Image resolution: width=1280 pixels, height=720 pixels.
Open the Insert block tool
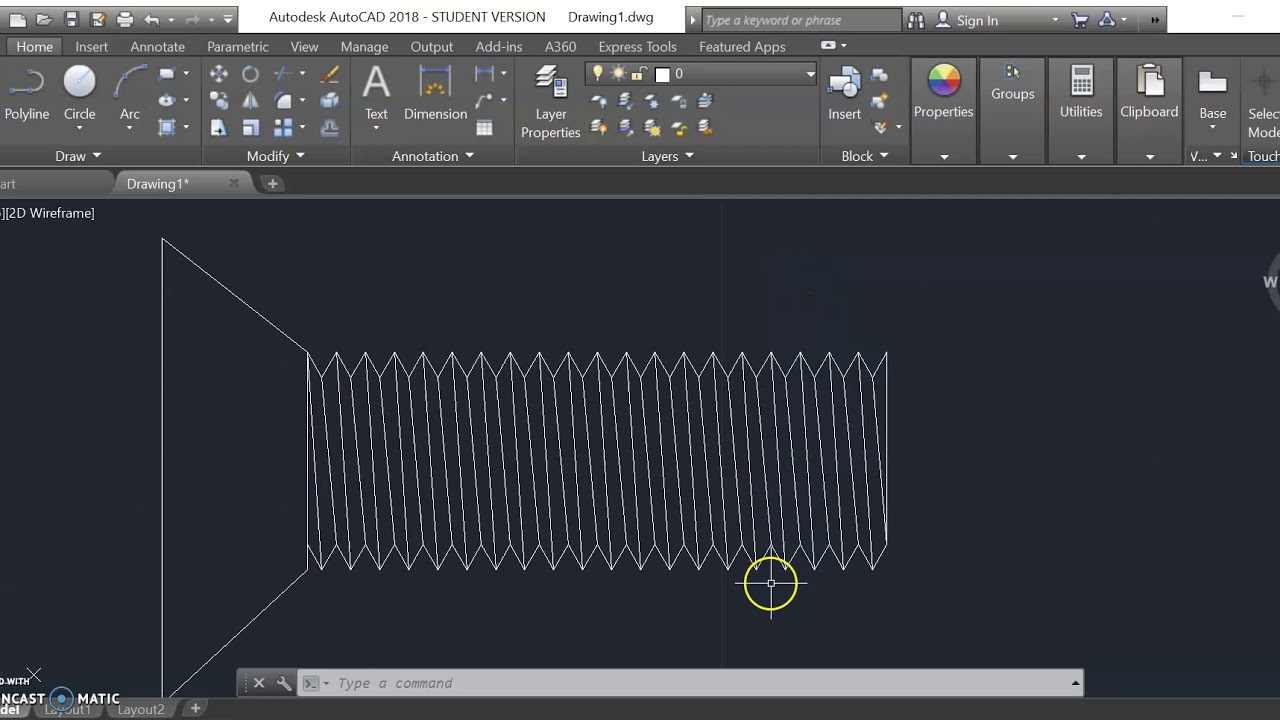coord(844,94)
